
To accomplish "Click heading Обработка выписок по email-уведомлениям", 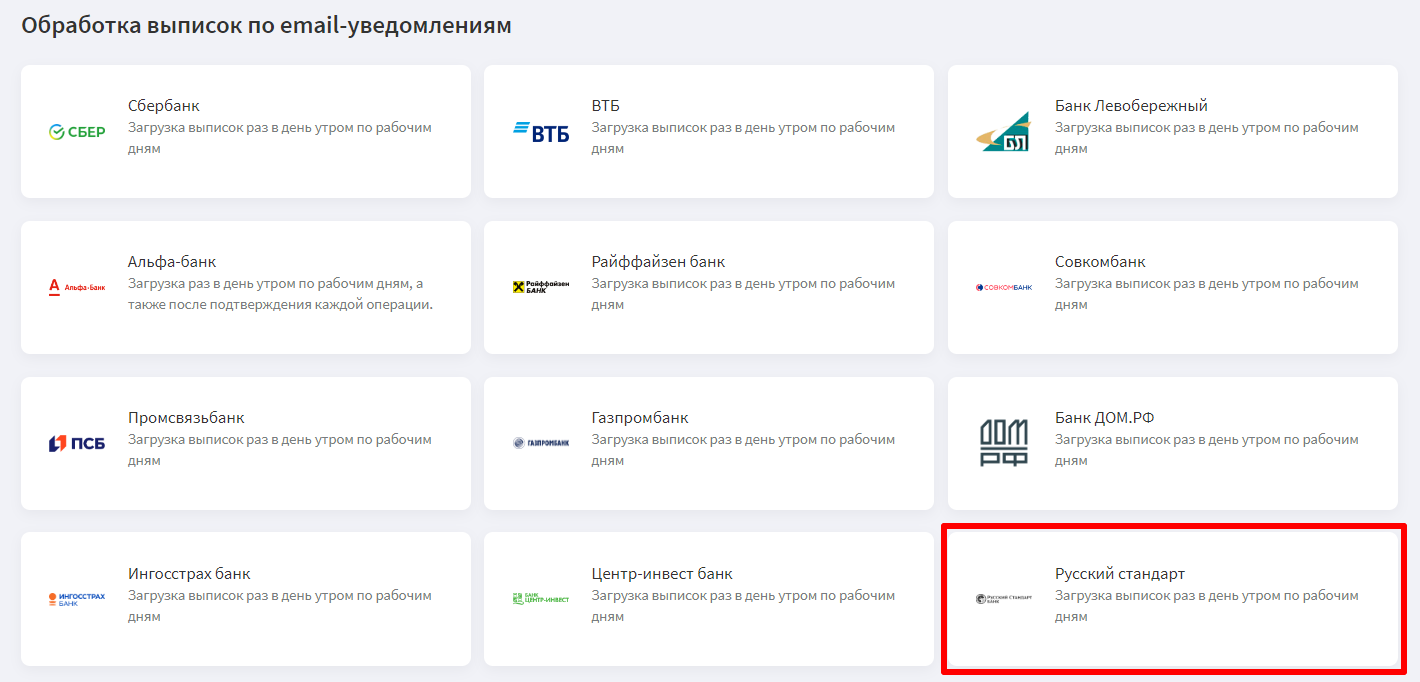I will (266, 25).
